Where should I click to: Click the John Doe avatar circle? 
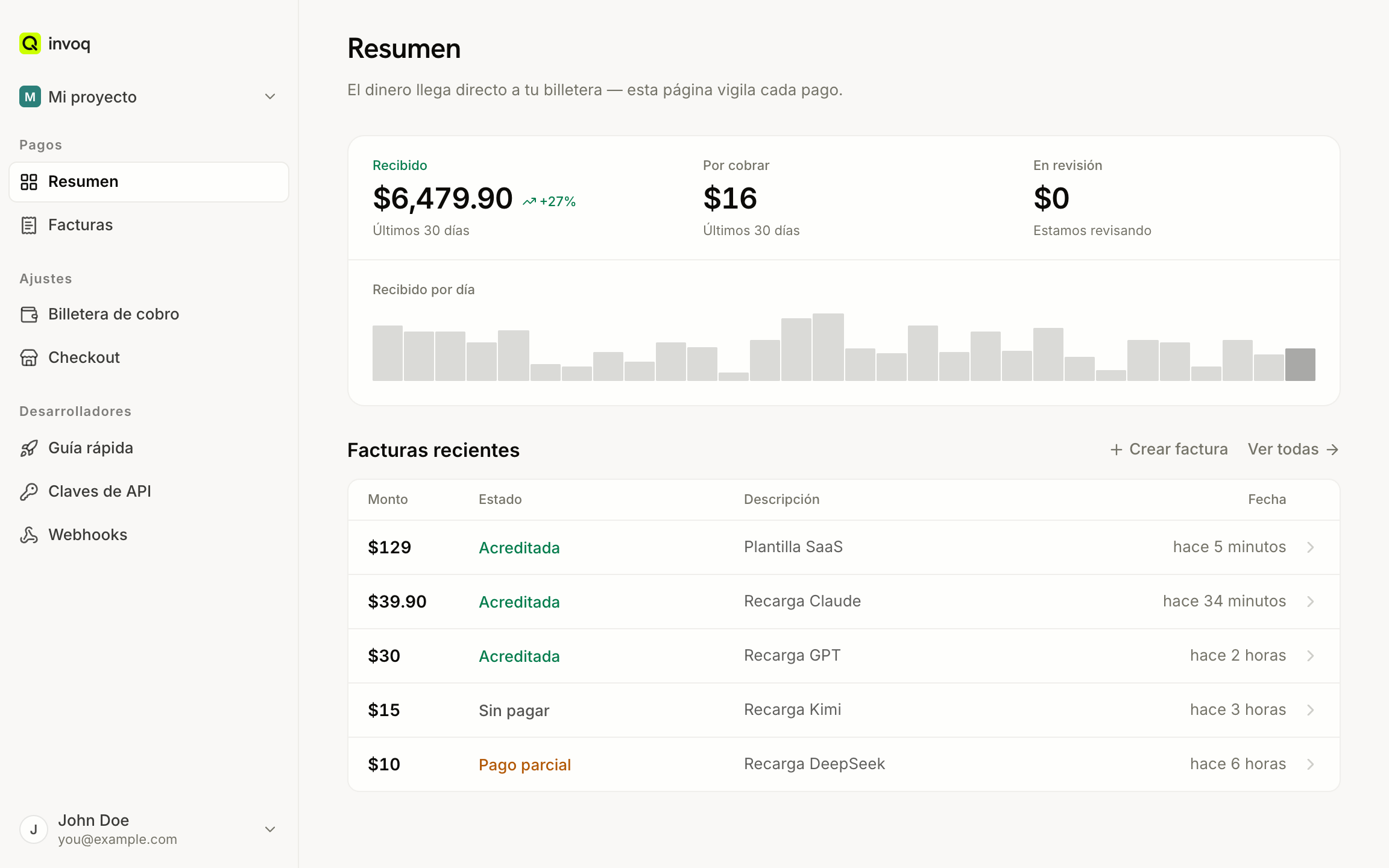pos(34,829)
